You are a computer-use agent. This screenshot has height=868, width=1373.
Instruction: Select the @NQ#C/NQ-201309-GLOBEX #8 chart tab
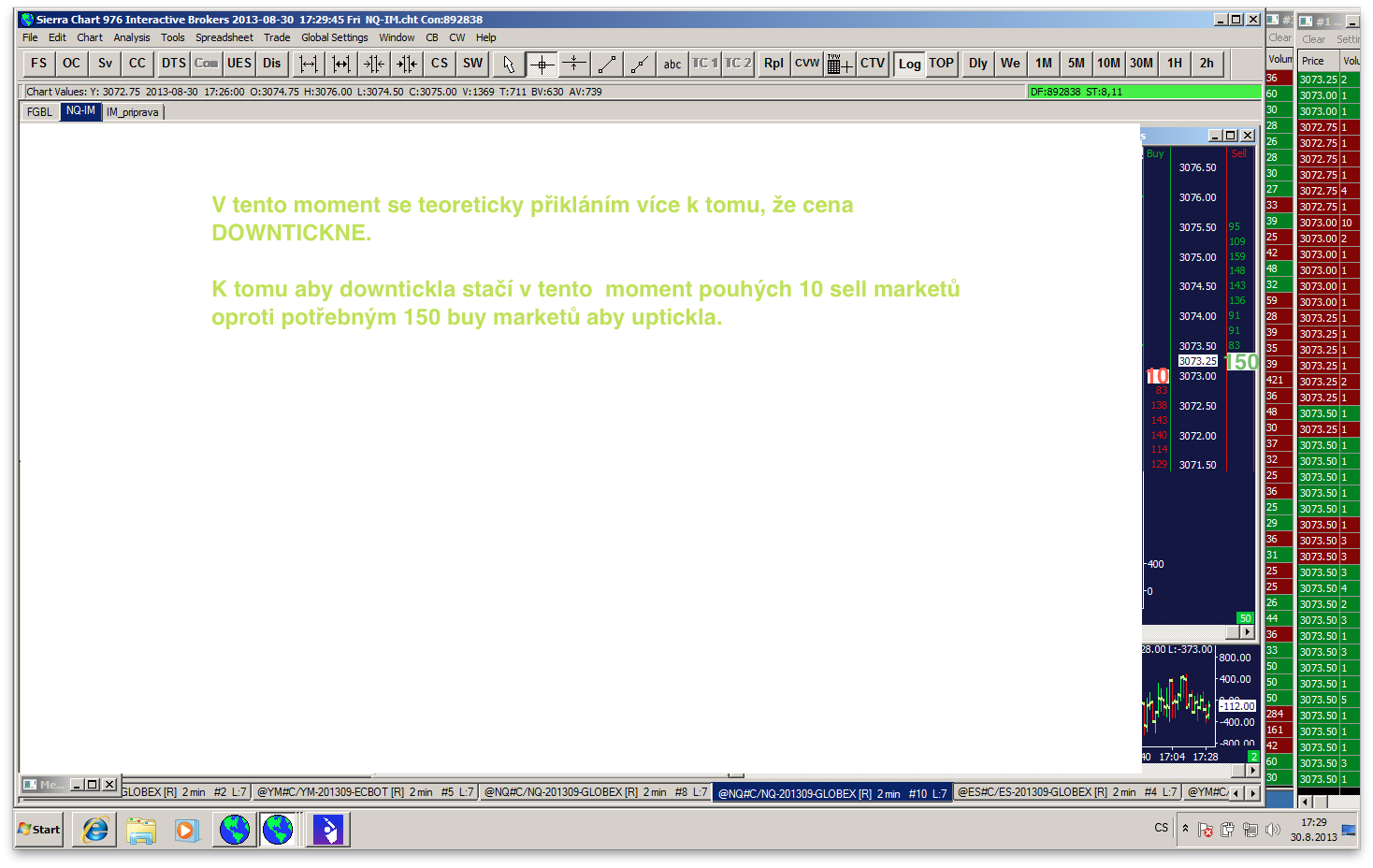[596, 792]
